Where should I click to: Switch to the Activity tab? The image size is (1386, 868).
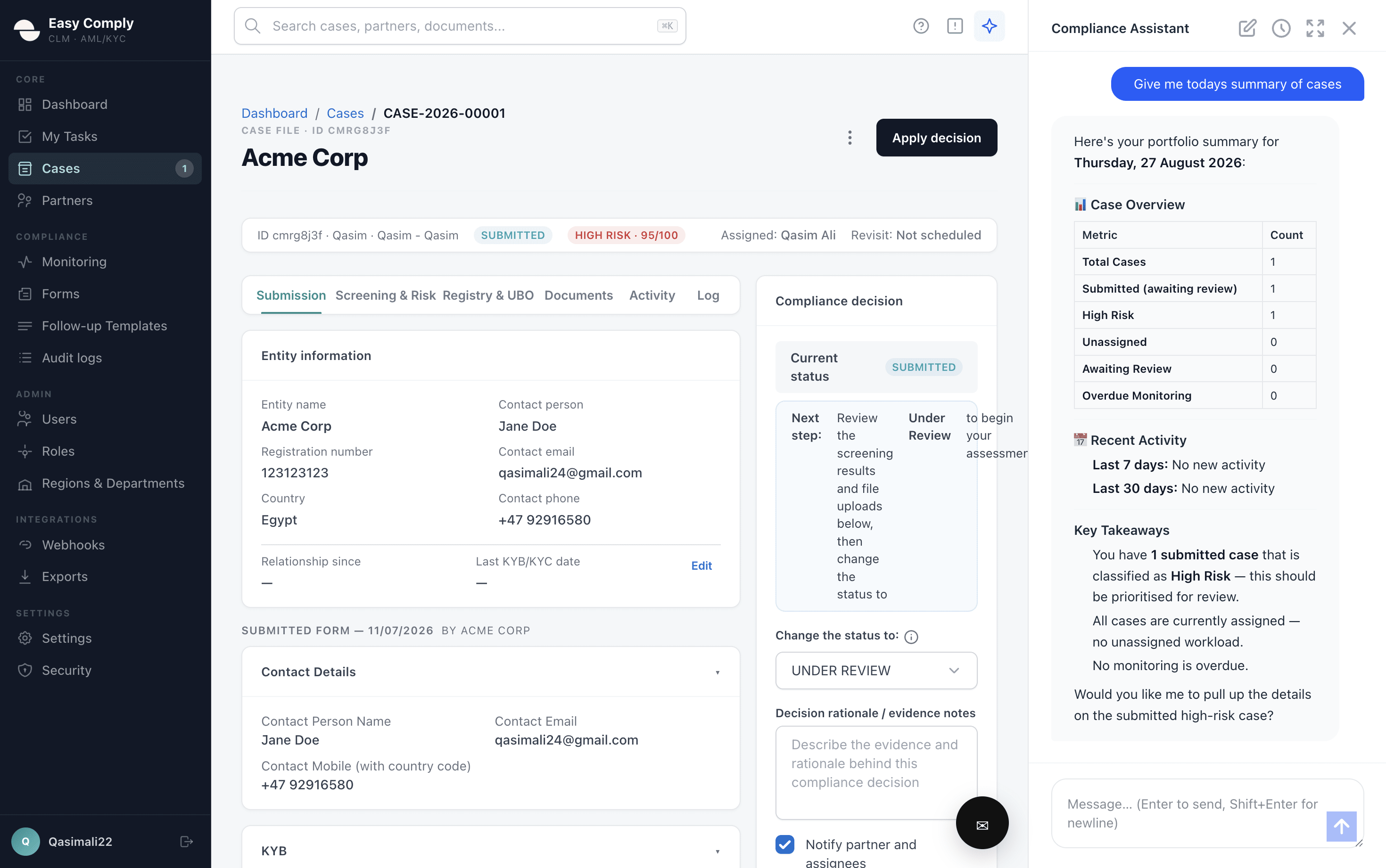coord(652,295)
